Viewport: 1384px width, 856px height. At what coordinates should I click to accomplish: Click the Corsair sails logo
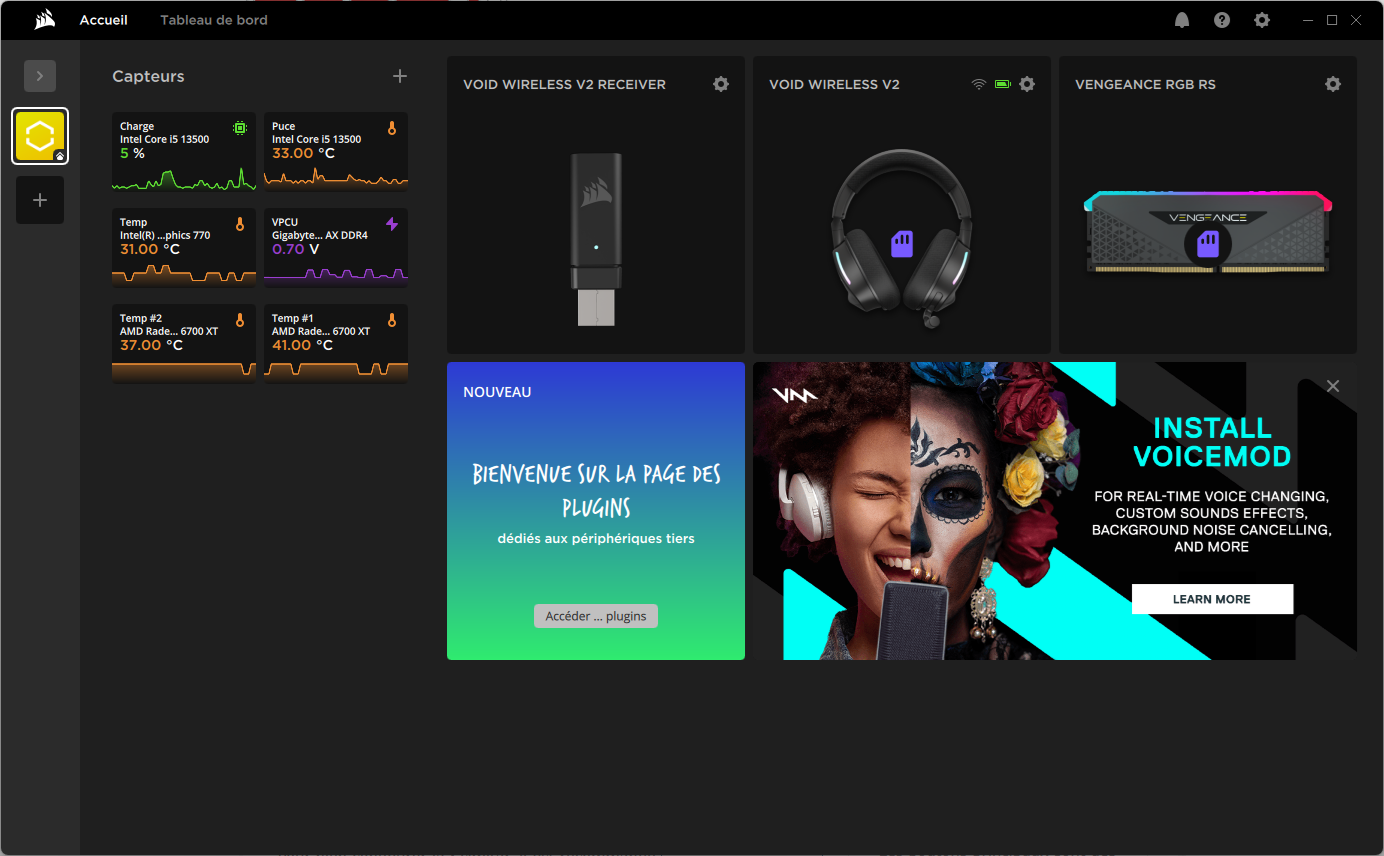44,20
